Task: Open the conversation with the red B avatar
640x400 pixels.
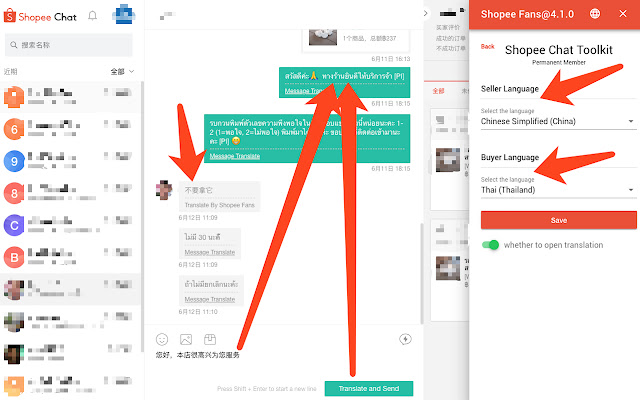Action: pyautogui.click(x=70, y=257)
